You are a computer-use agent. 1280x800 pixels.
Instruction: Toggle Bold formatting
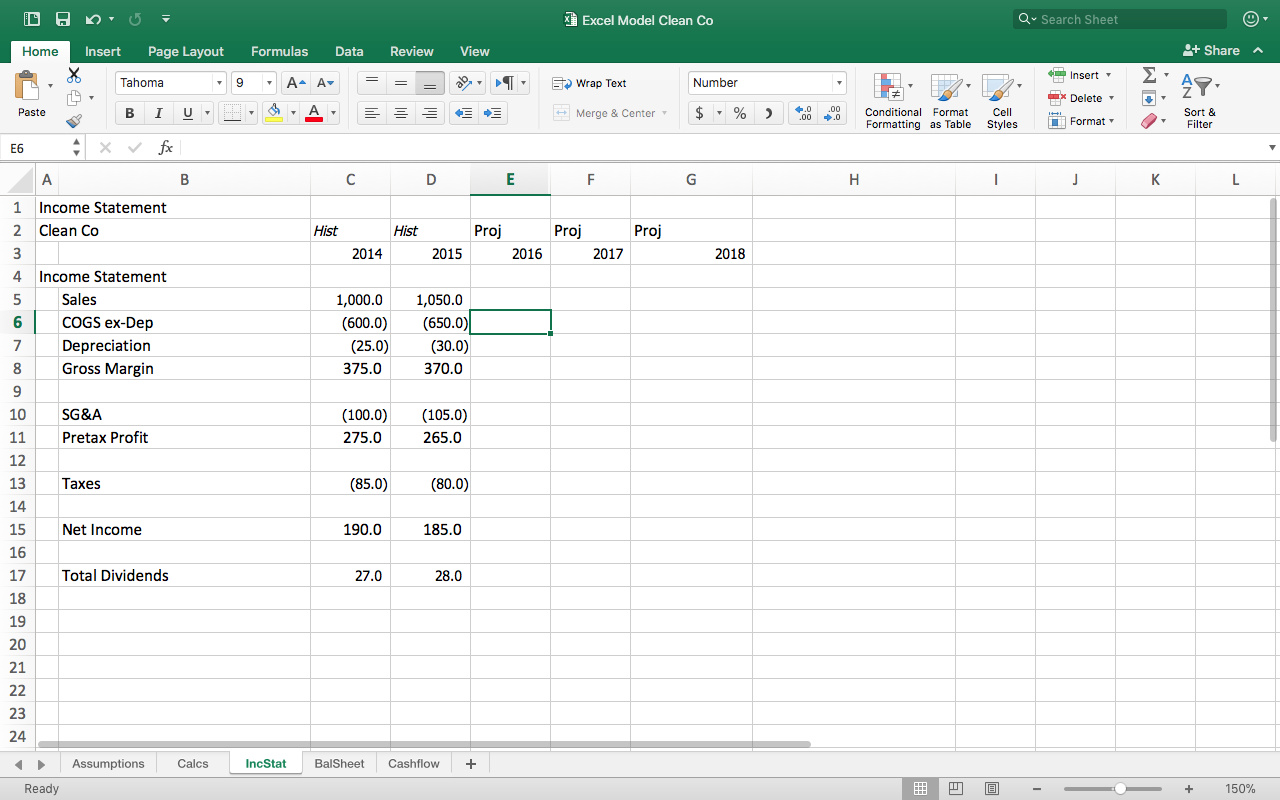click(x=129, y=113)
